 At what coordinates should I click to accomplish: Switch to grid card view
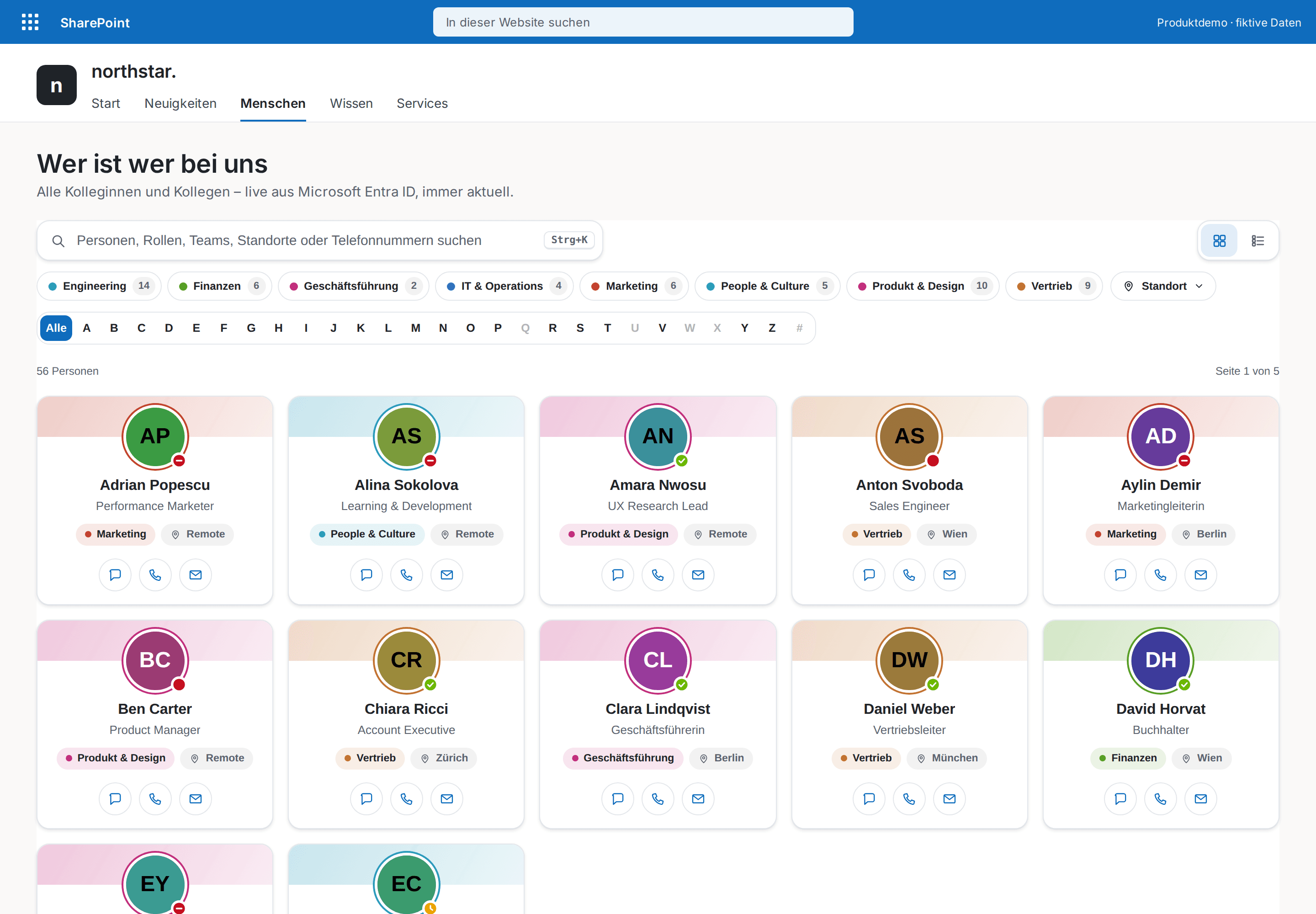pos(1219,240)
